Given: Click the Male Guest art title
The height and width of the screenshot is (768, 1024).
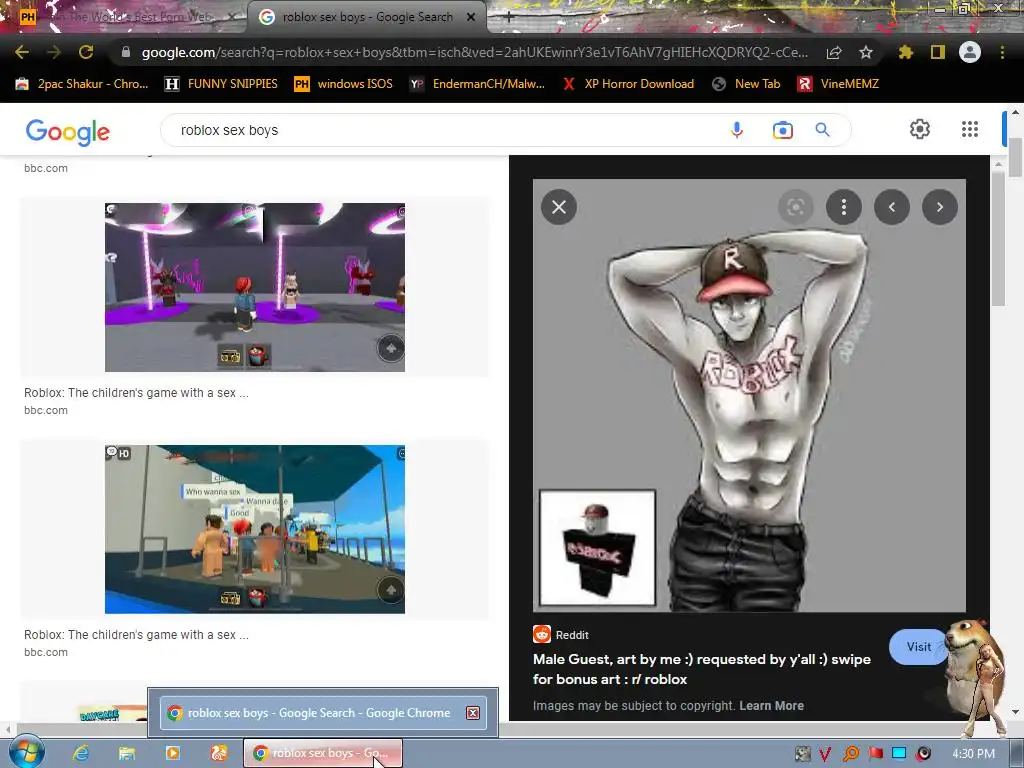Looking at the screenshot, I should coord(701,669).
